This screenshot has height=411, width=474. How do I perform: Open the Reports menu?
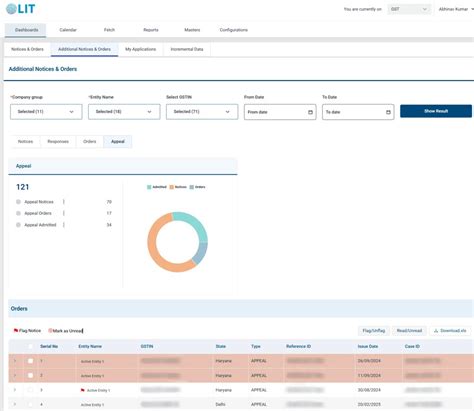click(x=151, y=30)
